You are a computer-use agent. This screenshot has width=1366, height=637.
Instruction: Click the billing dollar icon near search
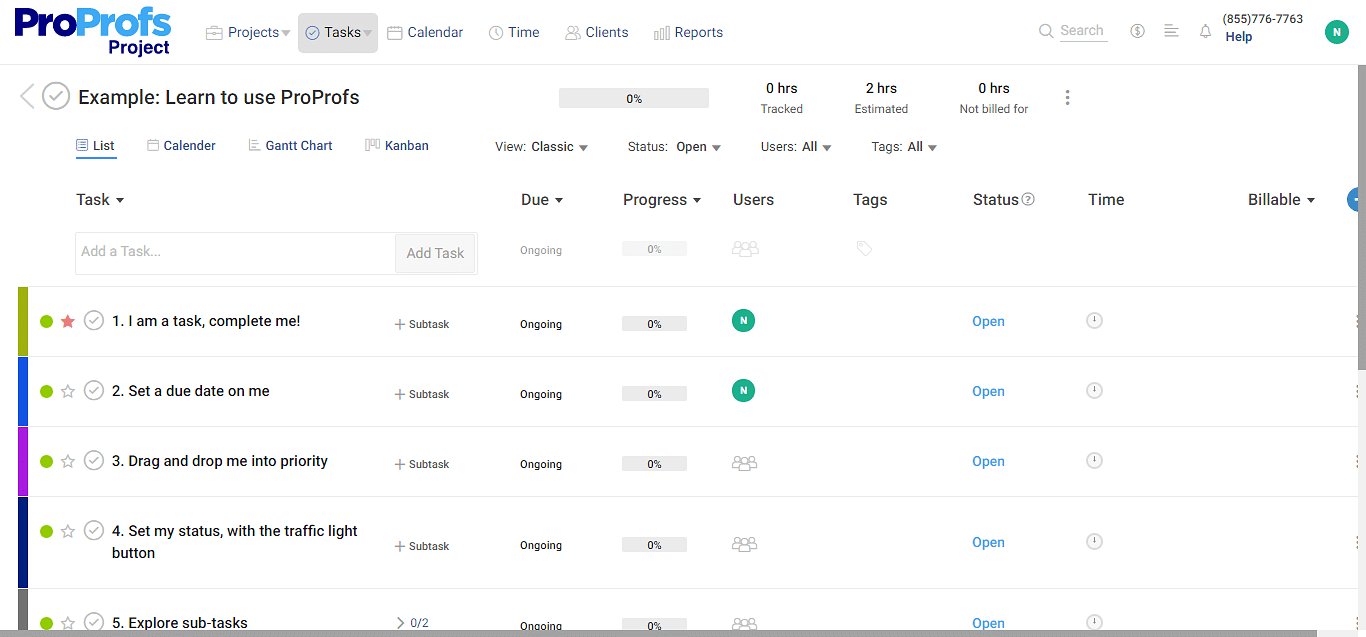(1137, 30)
